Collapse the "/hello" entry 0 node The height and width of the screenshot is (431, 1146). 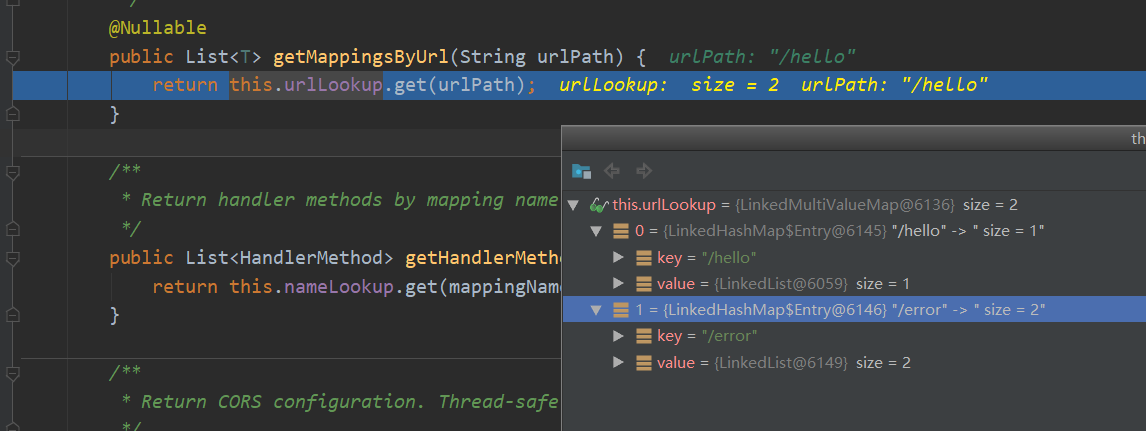[596, 231]
